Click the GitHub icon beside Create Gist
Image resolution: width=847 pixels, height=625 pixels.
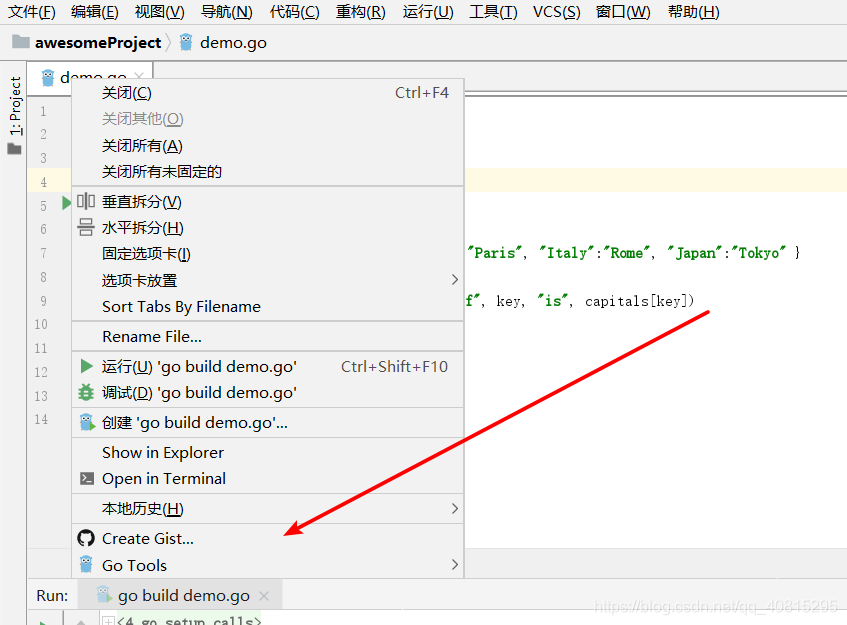tap(86, 539)
